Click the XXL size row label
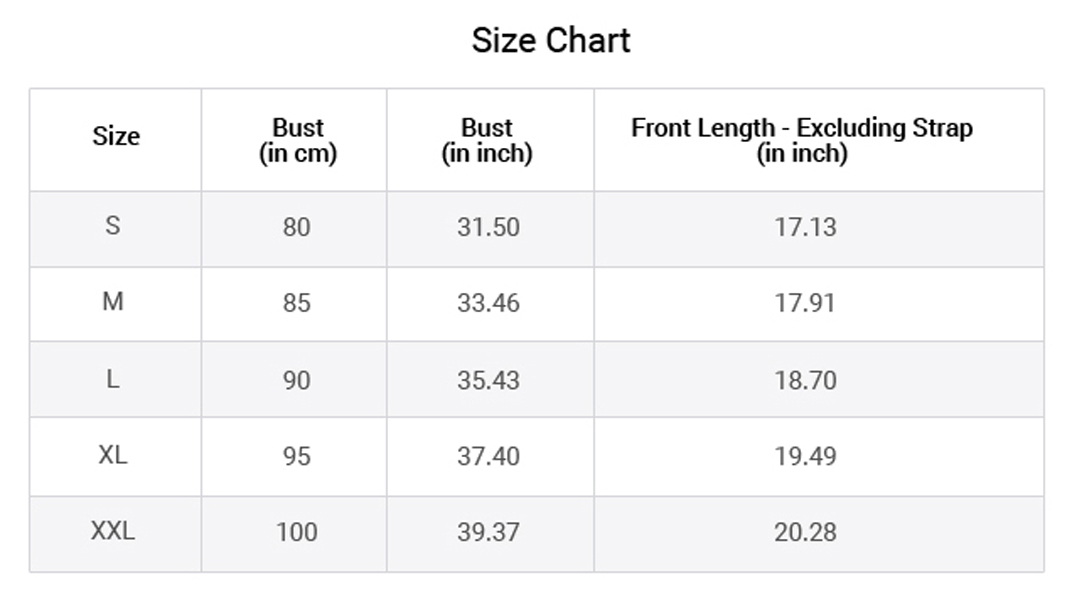1072x600 pixels. tap(113, 530)
